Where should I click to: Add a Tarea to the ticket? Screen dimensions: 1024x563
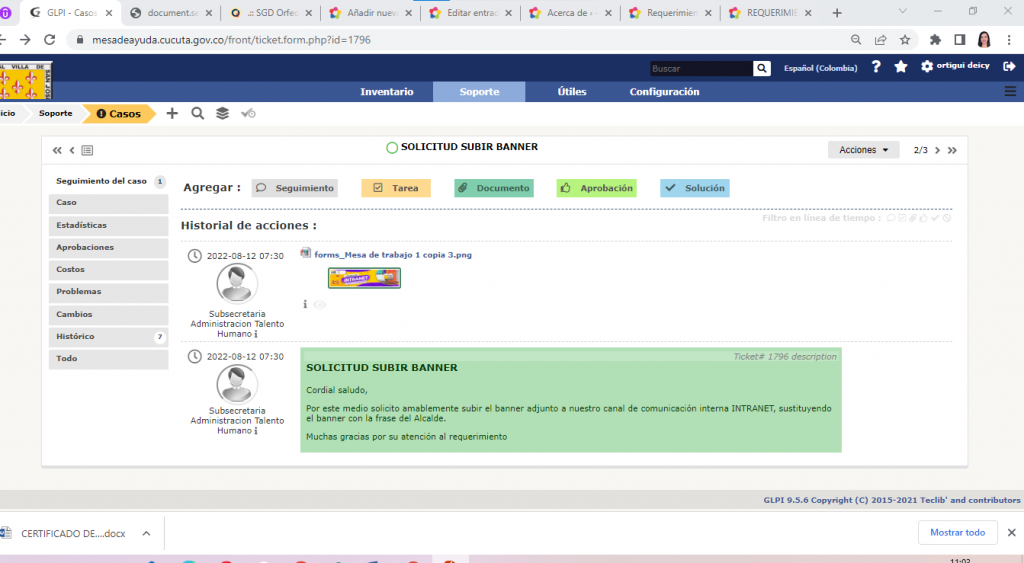coord(395,188)
